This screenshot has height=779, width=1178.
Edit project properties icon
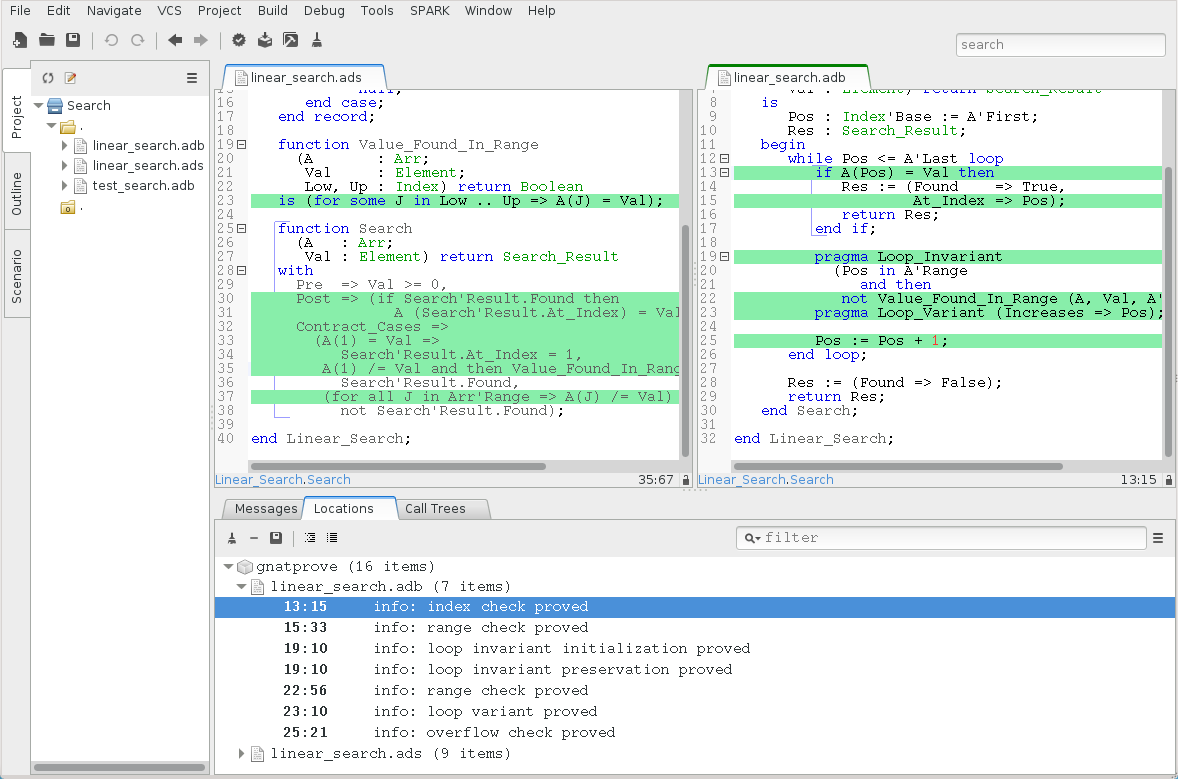coord(71,78)
